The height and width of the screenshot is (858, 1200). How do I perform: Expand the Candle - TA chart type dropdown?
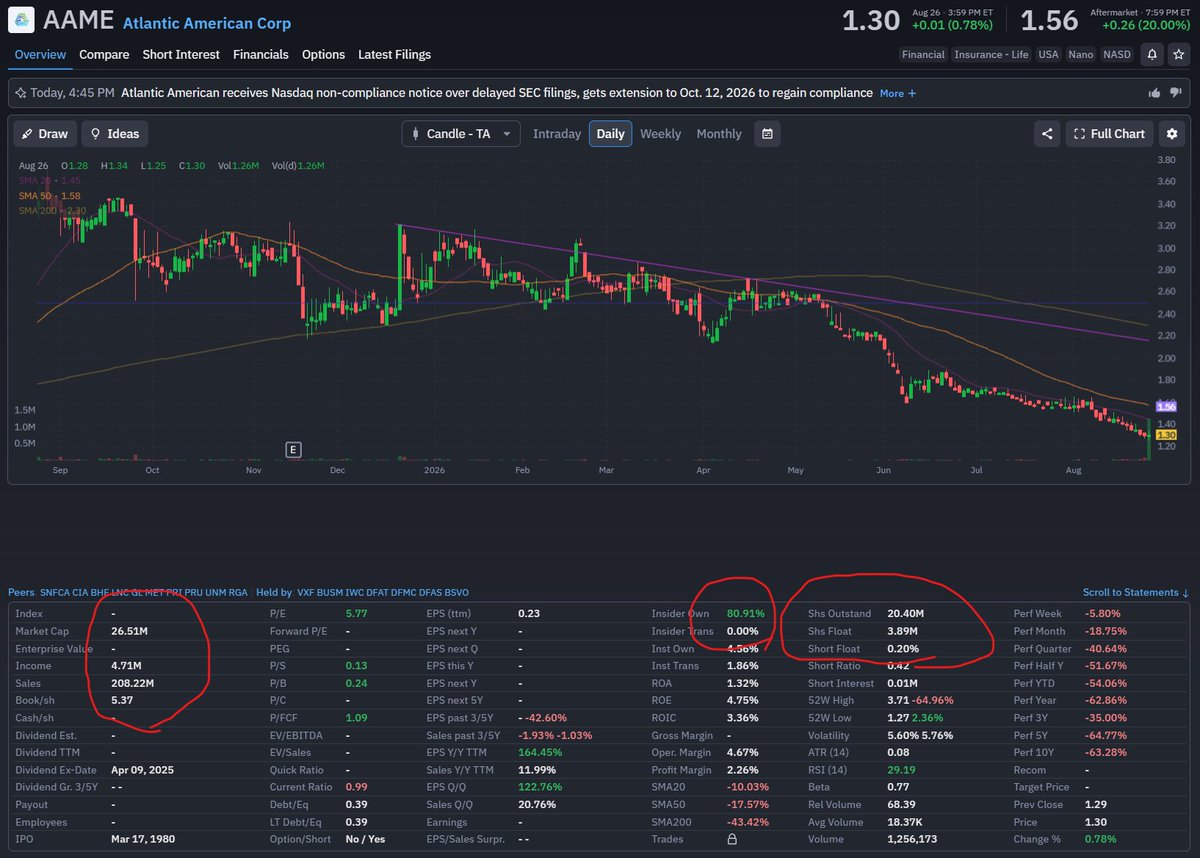461,134
